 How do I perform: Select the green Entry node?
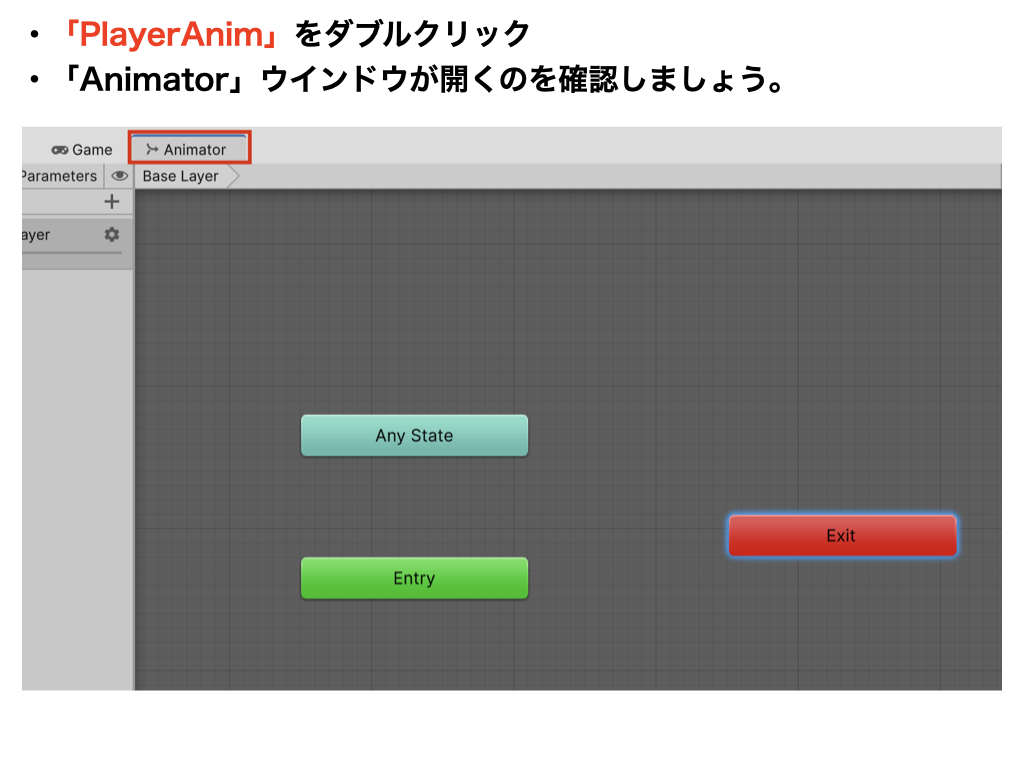[x=414, y=578]
